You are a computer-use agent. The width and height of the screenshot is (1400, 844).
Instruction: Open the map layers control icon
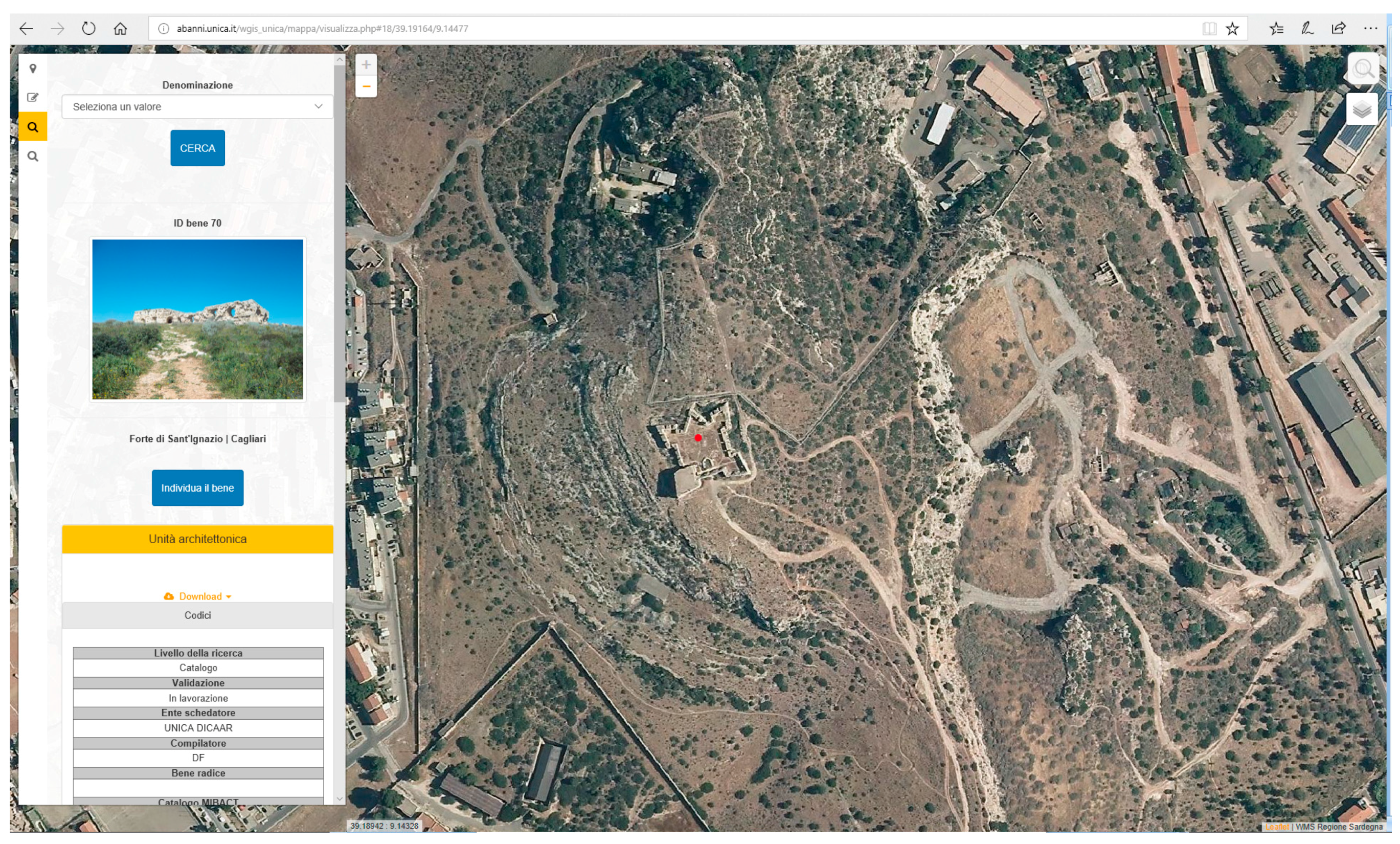(1362, 109)
